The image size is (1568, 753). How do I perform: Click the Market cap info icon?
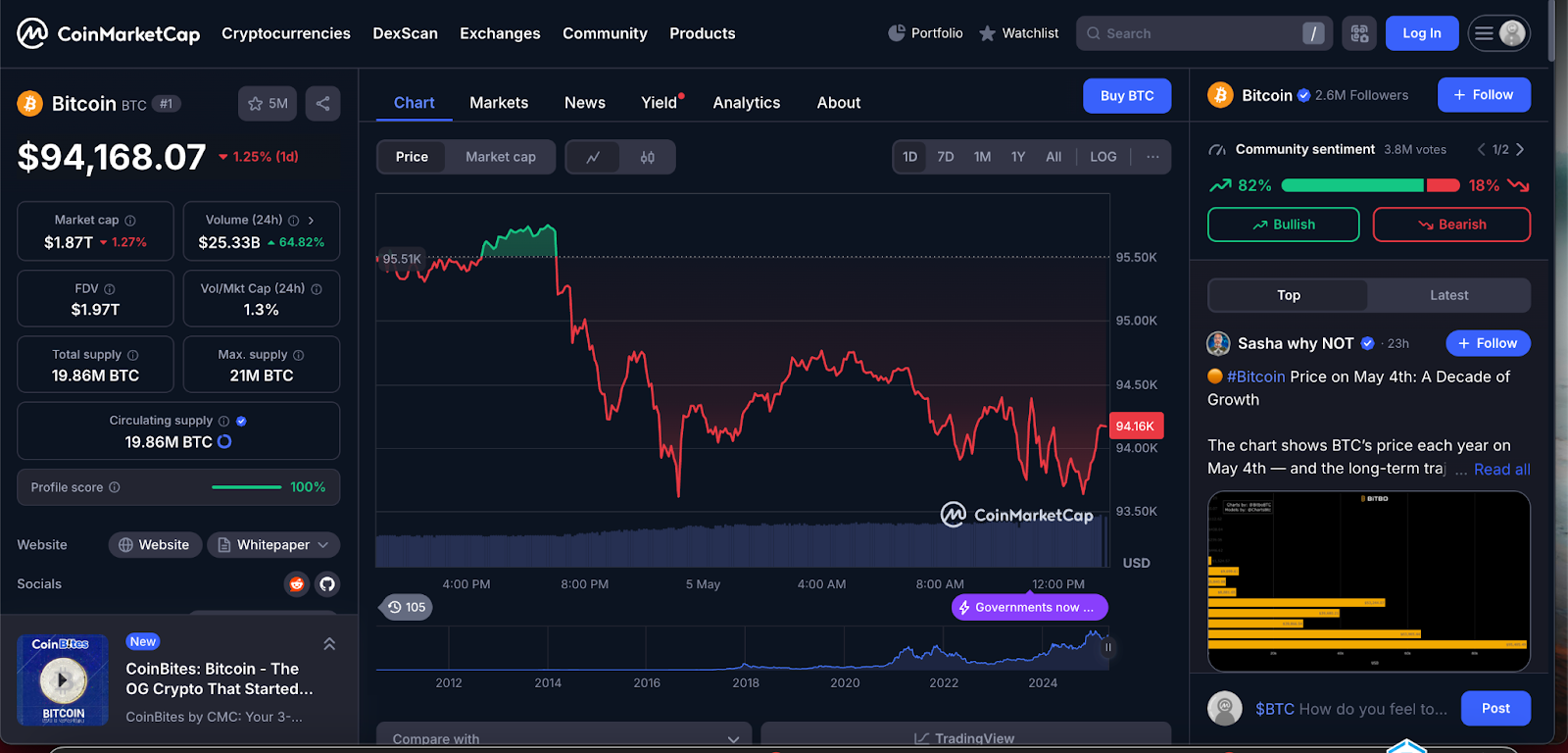point(130,221)
